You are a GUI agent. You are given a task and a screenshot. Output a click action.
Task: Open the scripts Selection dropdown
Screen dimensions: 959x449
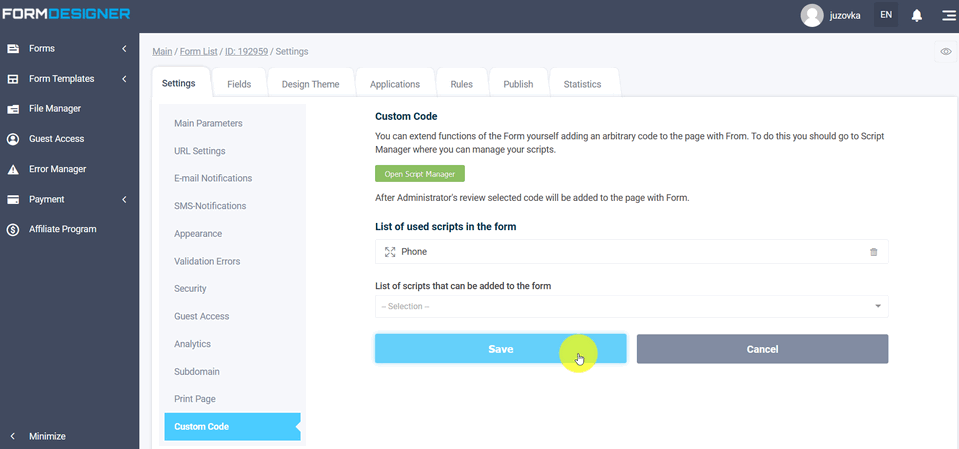[x=630, y=306]
